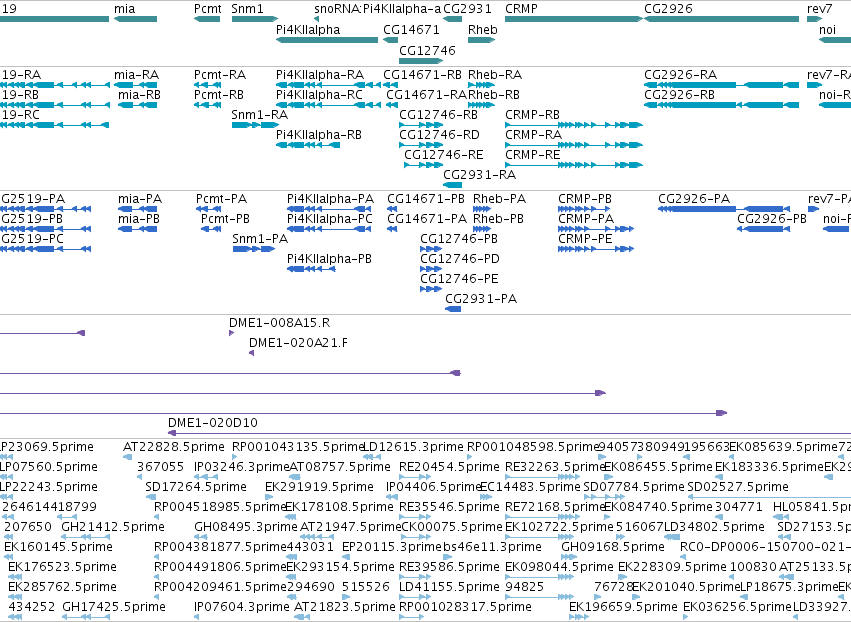Click protein Rheb-PB
This screenshot has height=622, width=851.
[482, 229]
